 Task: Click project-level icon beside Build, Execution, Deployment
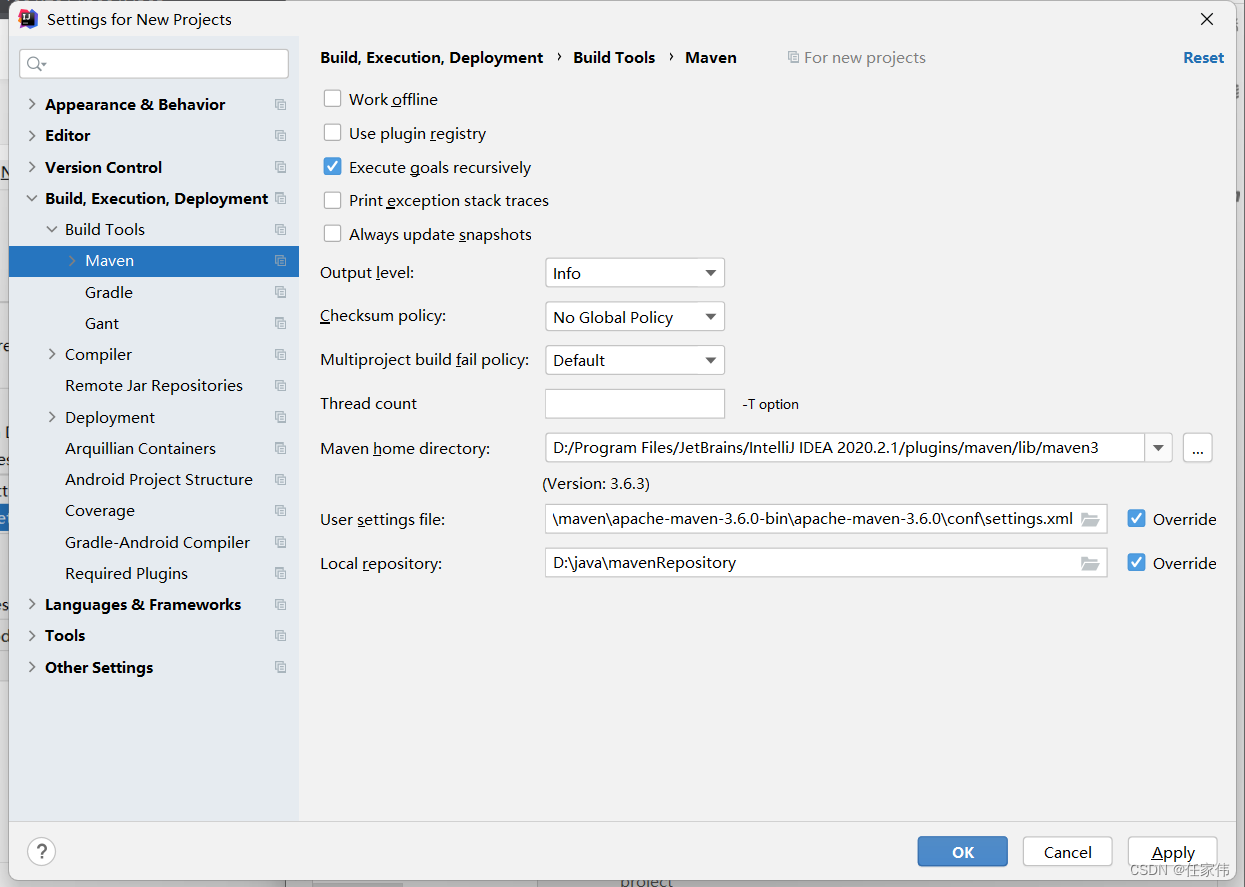[x=280, y=198]
